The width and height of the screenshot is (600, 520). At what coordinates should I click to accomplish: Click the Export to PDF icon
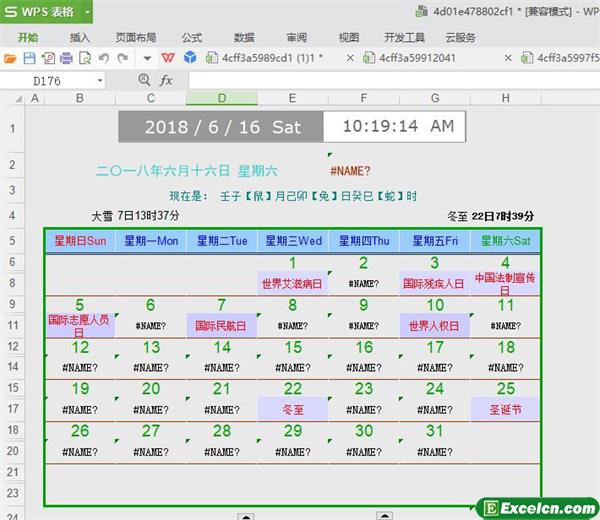48,58
